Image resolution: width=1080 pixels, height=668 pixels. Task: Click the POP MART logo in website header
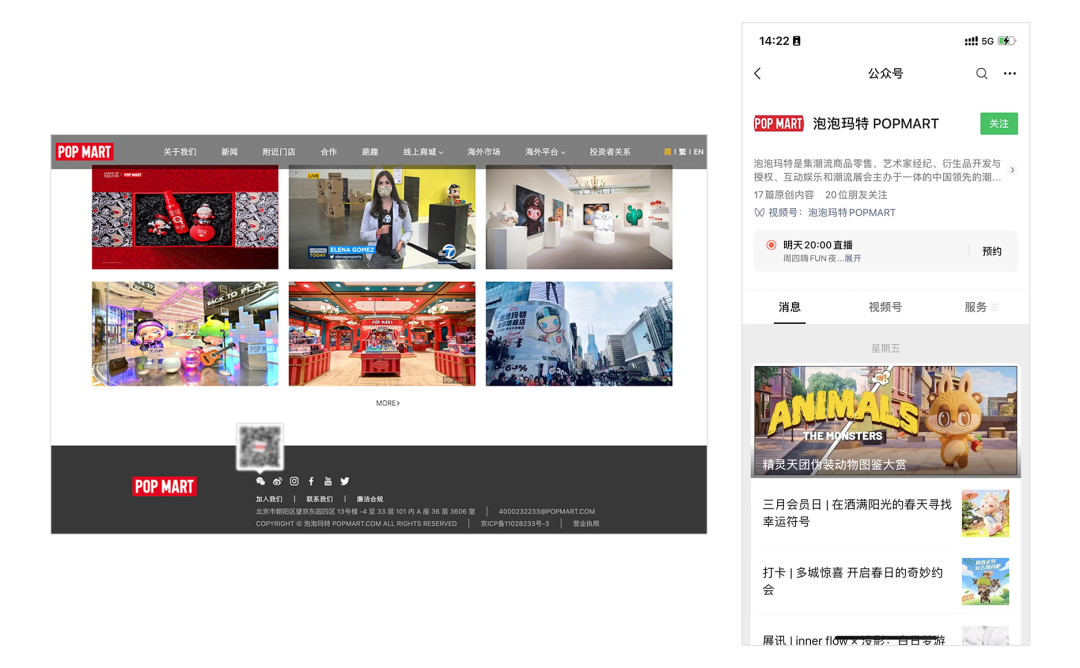pyautogui.click(x=85, y=152)
